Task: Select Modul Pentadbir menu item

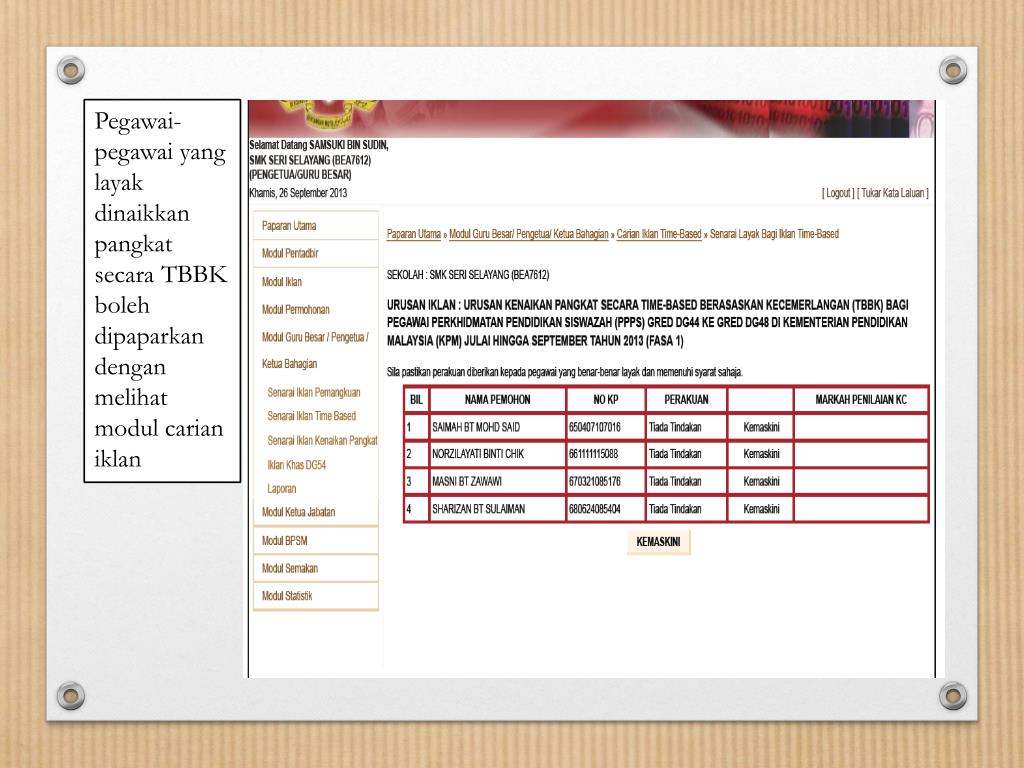Action: click(x=290, y=253)
